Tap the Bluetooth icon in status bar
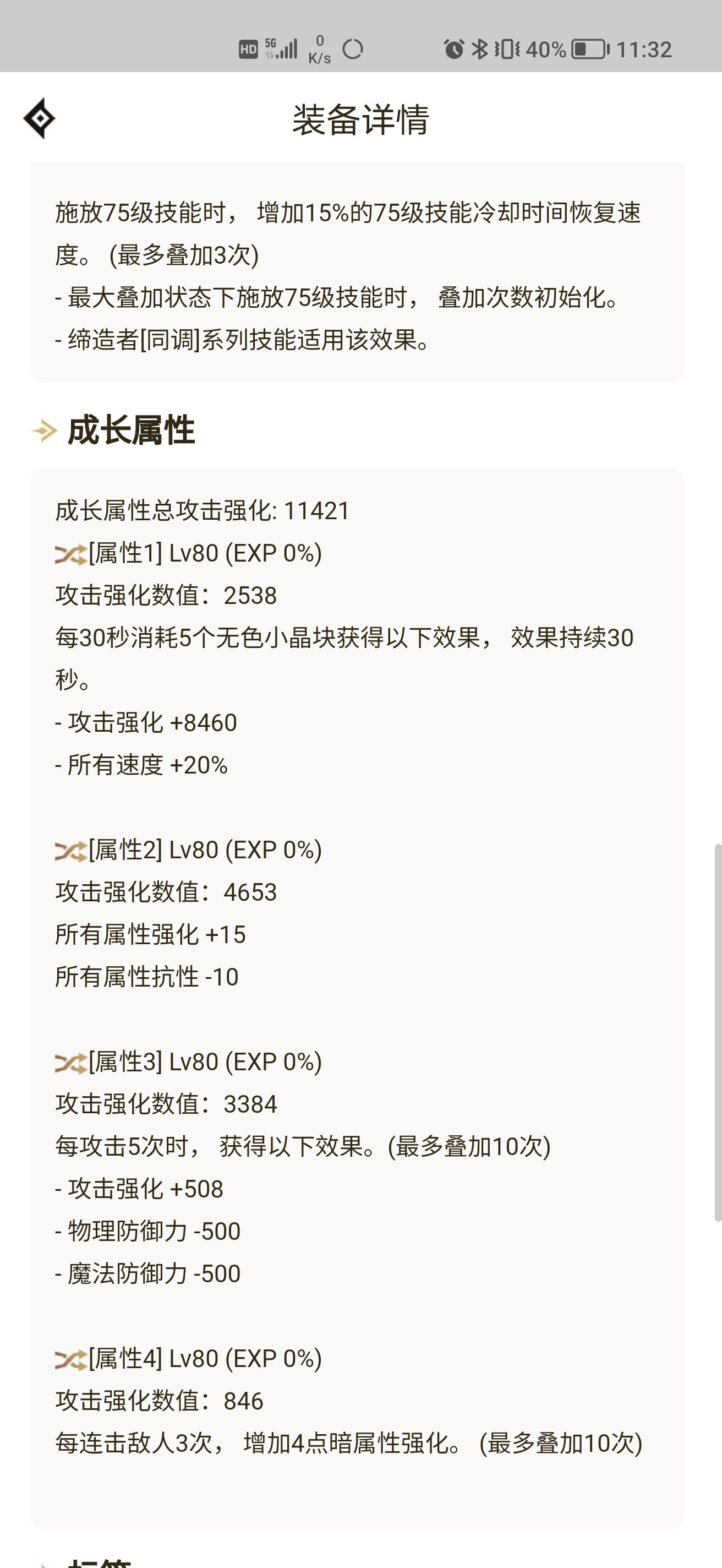722x1568 pixels. point(480,48)
